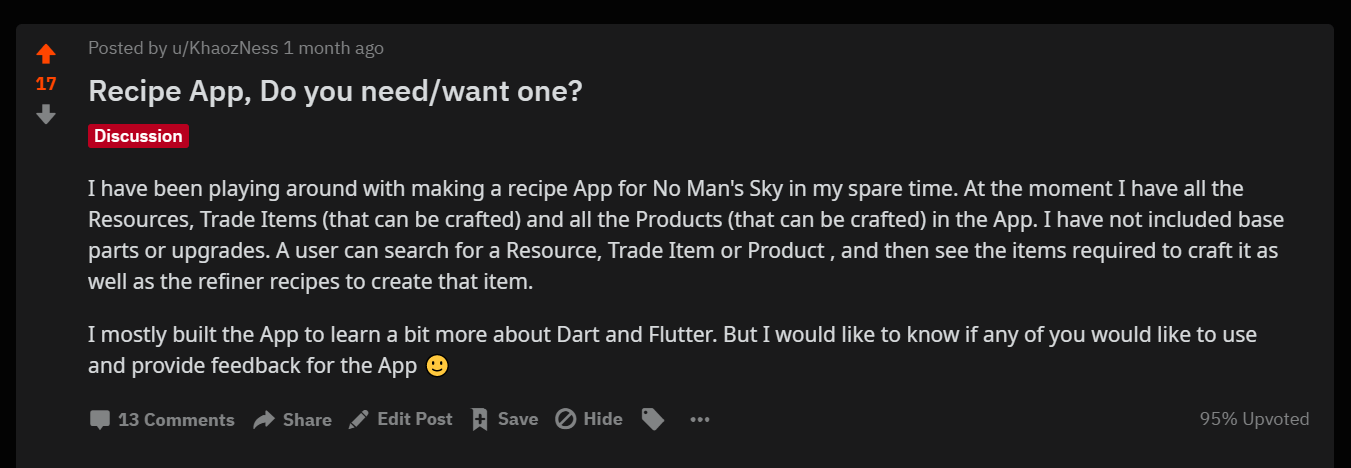Click the speech bubble comments icon
The image size is (1351, 468).
tap(99, 420)
